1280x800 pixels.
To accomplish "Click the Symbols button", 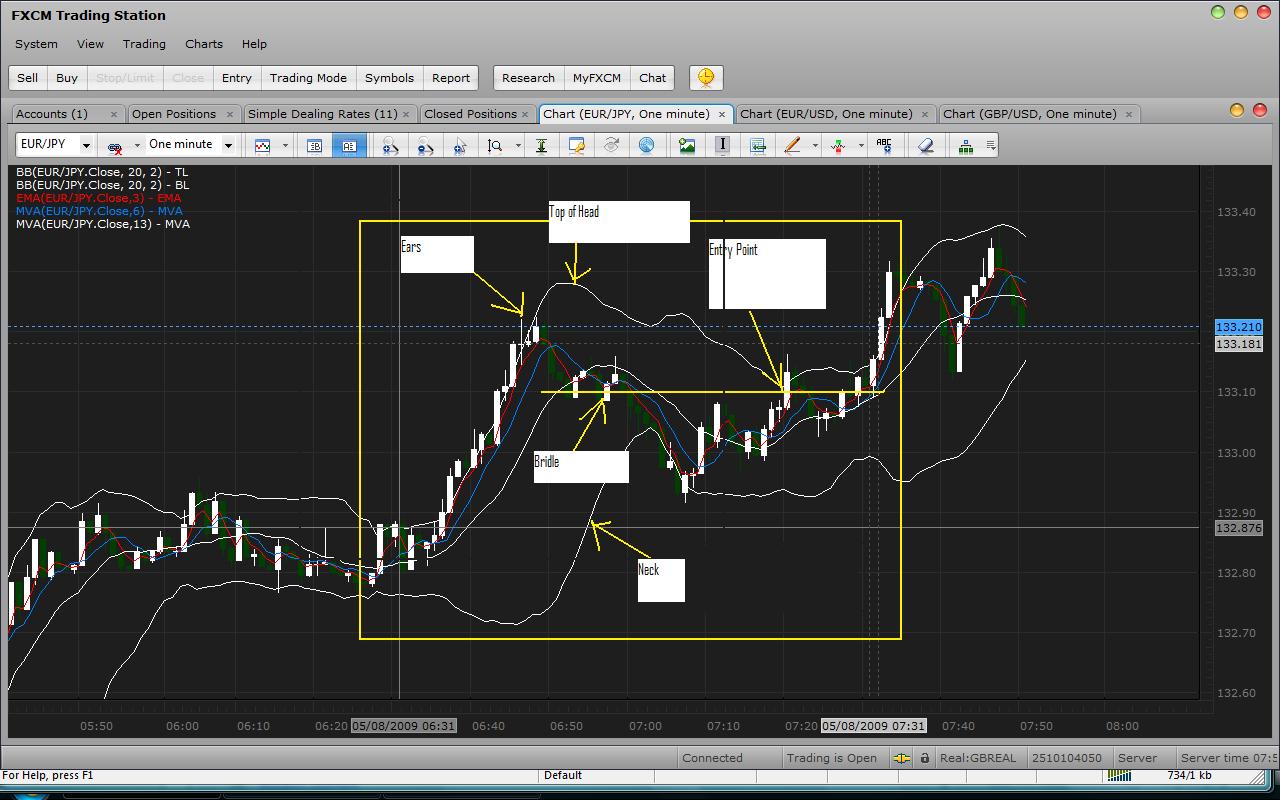I will (x=389, y=78).
